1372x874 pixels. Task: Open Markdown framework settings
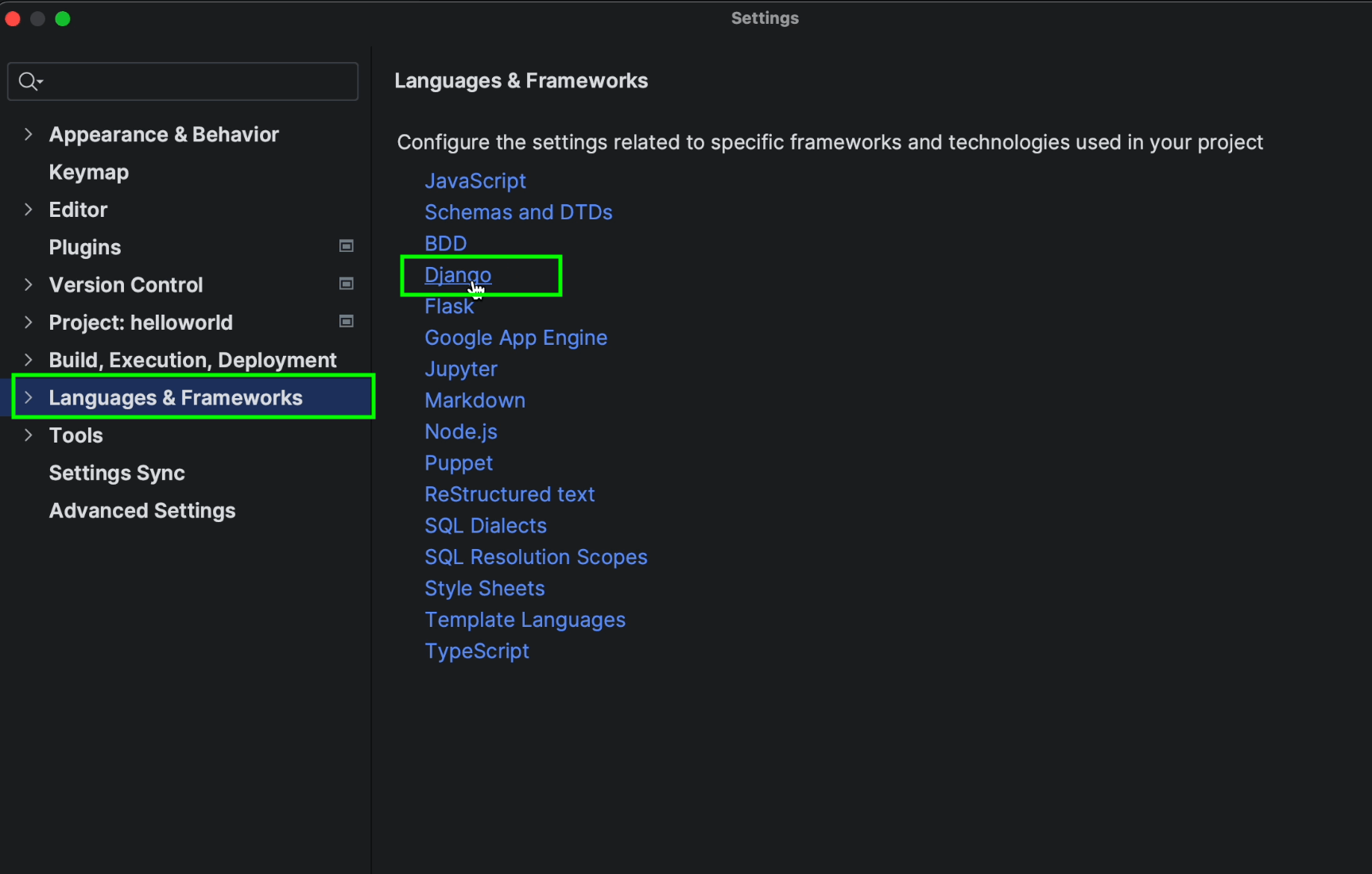pyautogui.click(x=475, y=400)
